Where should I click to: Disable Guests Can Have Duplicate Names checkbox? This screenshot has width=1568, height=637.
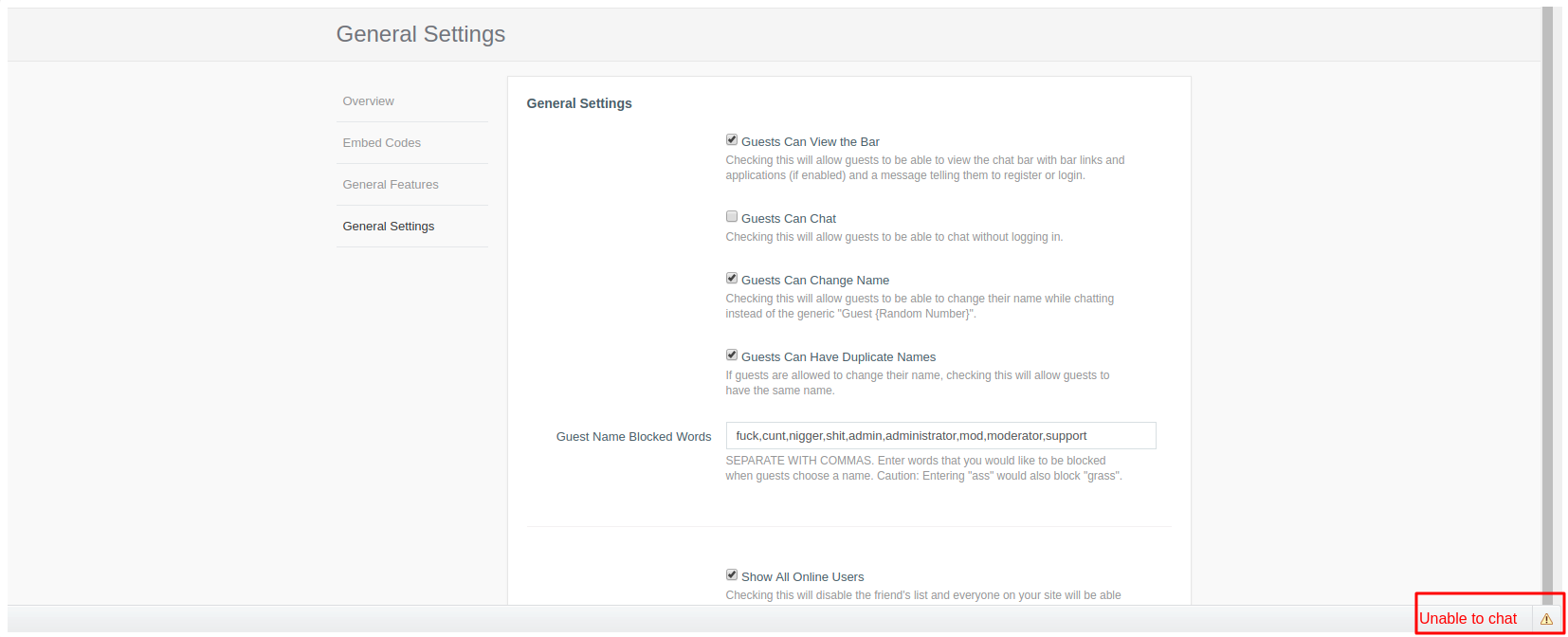(x=732, y=355)
